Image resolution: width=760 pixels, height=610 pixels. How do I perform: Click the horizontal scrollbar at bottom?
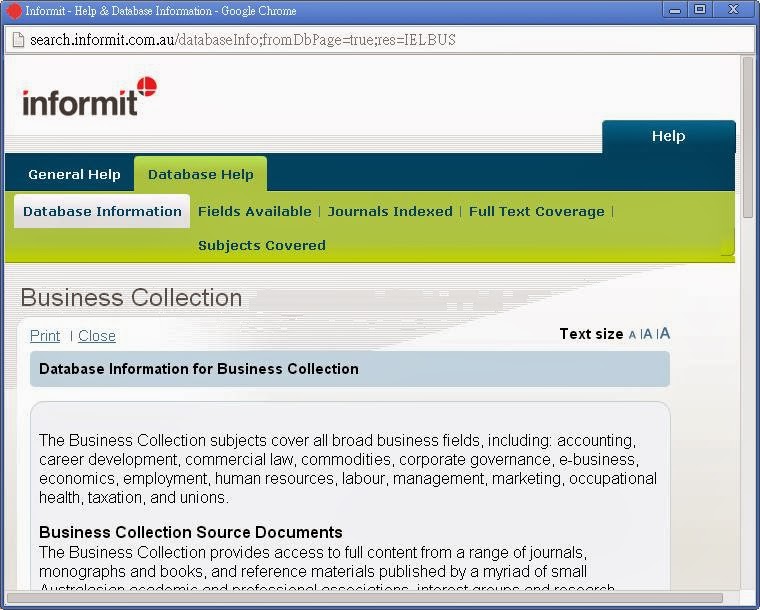(364, 598)
